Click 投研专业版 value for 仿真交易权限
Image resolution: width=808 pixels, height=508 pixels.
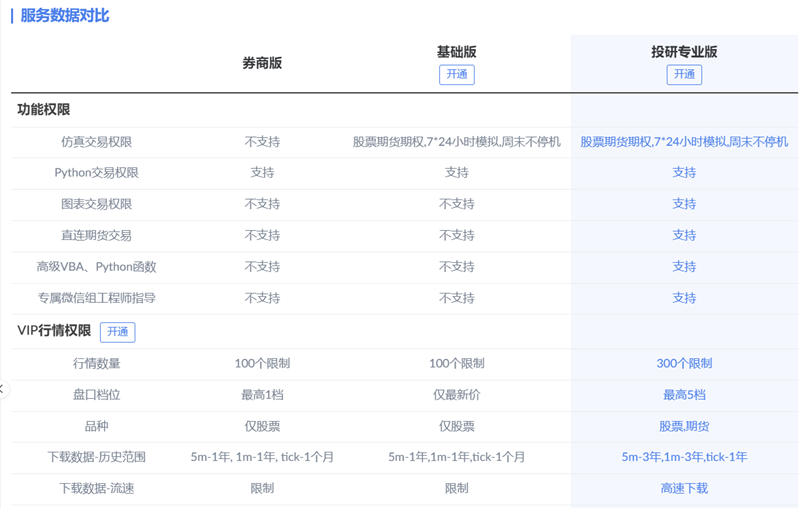click(x=684, y=142)
